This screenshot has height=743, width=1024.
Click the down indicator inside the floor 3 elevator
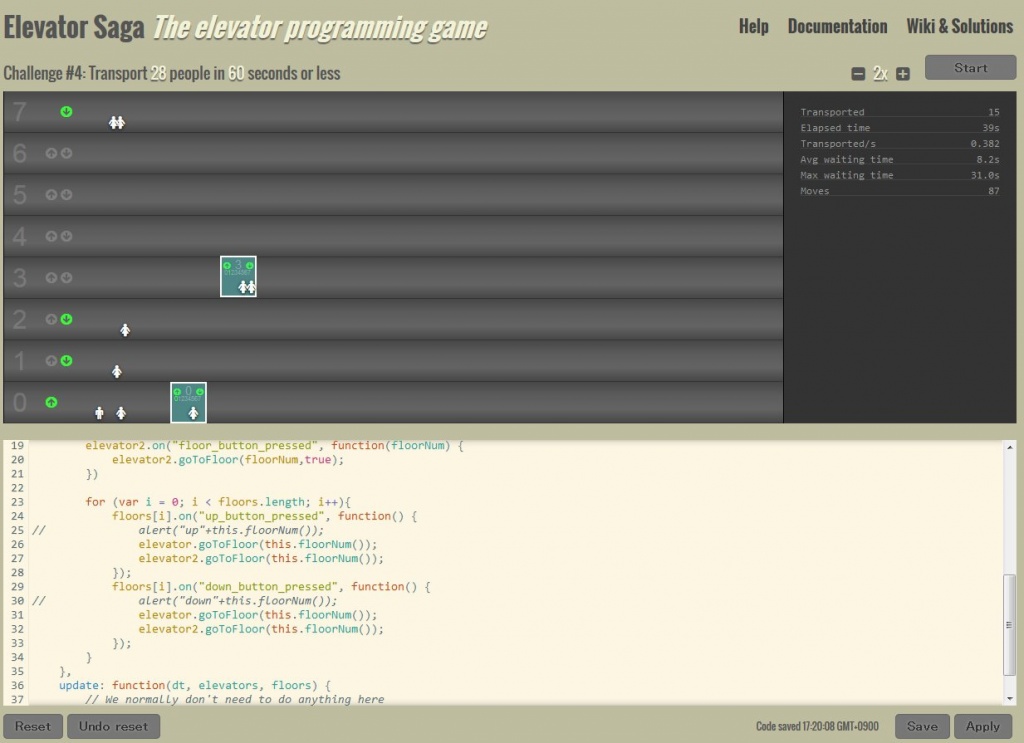(249, 266)
